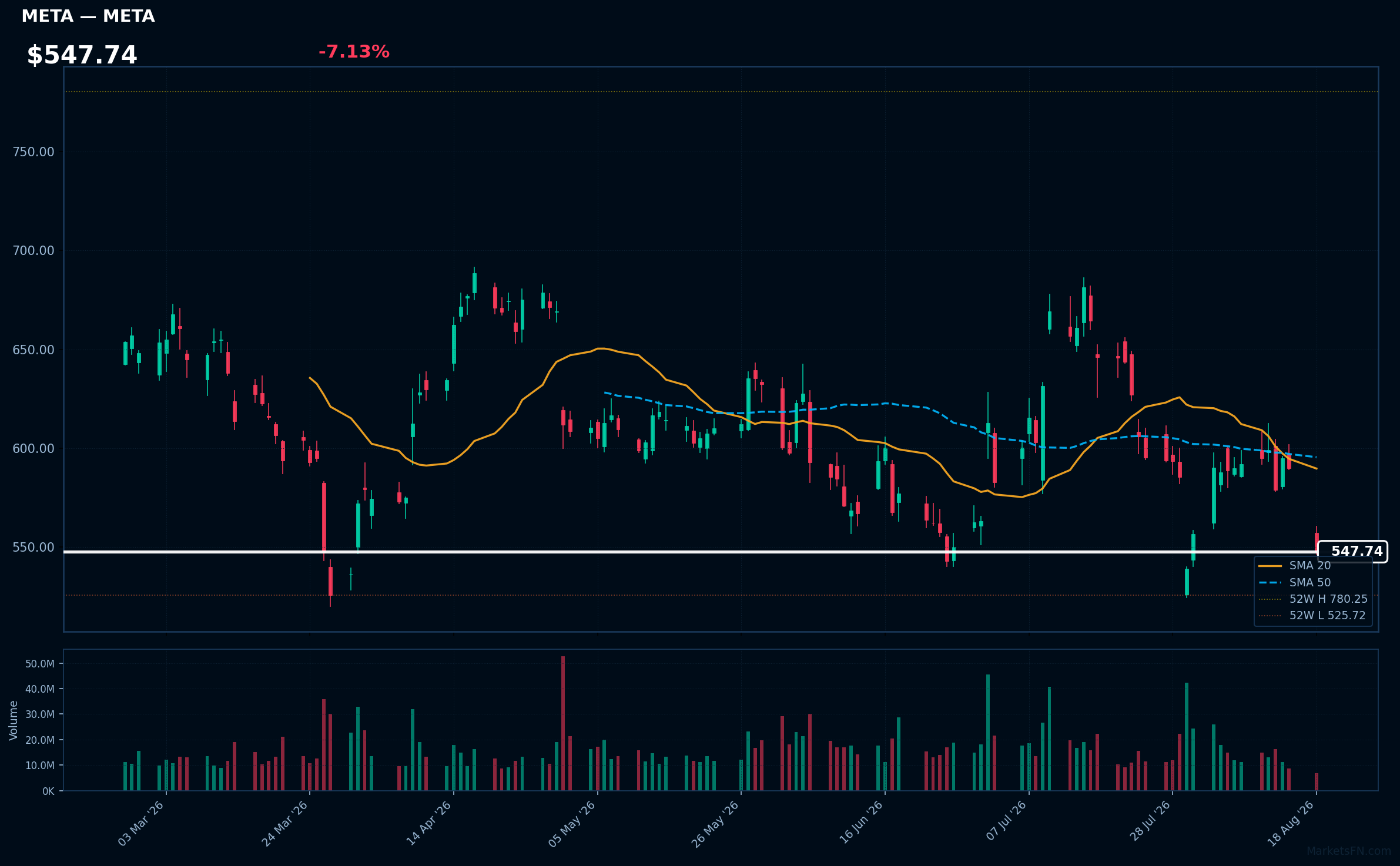
Task: Select the "700.00" price axis label
Action: (34, 251)
